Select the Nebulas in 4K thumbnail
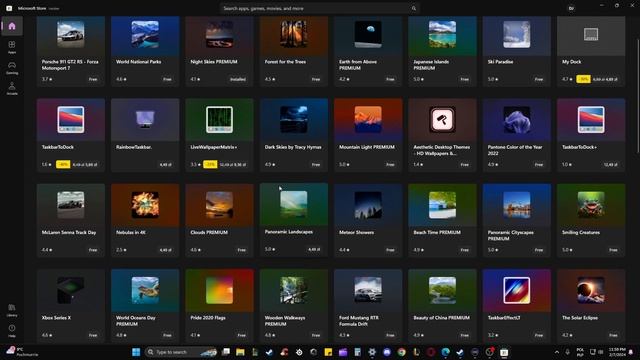The width and height of the screenshot is (640, 360). coord(145,205)
